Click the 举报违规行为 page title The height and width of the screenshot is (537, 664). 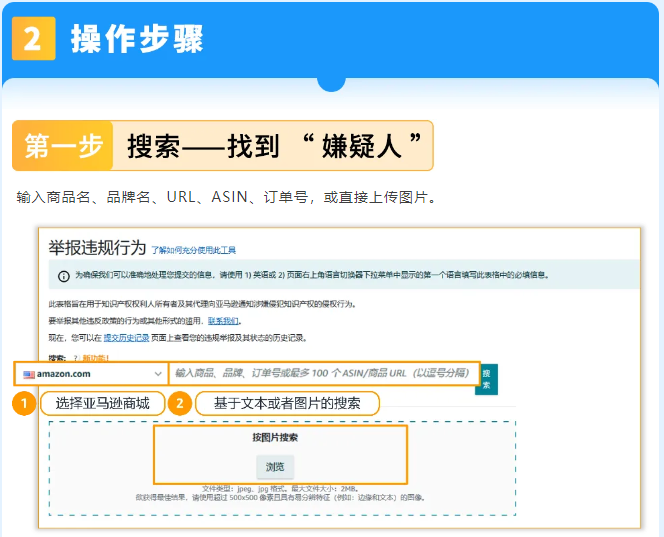point(96,248)
